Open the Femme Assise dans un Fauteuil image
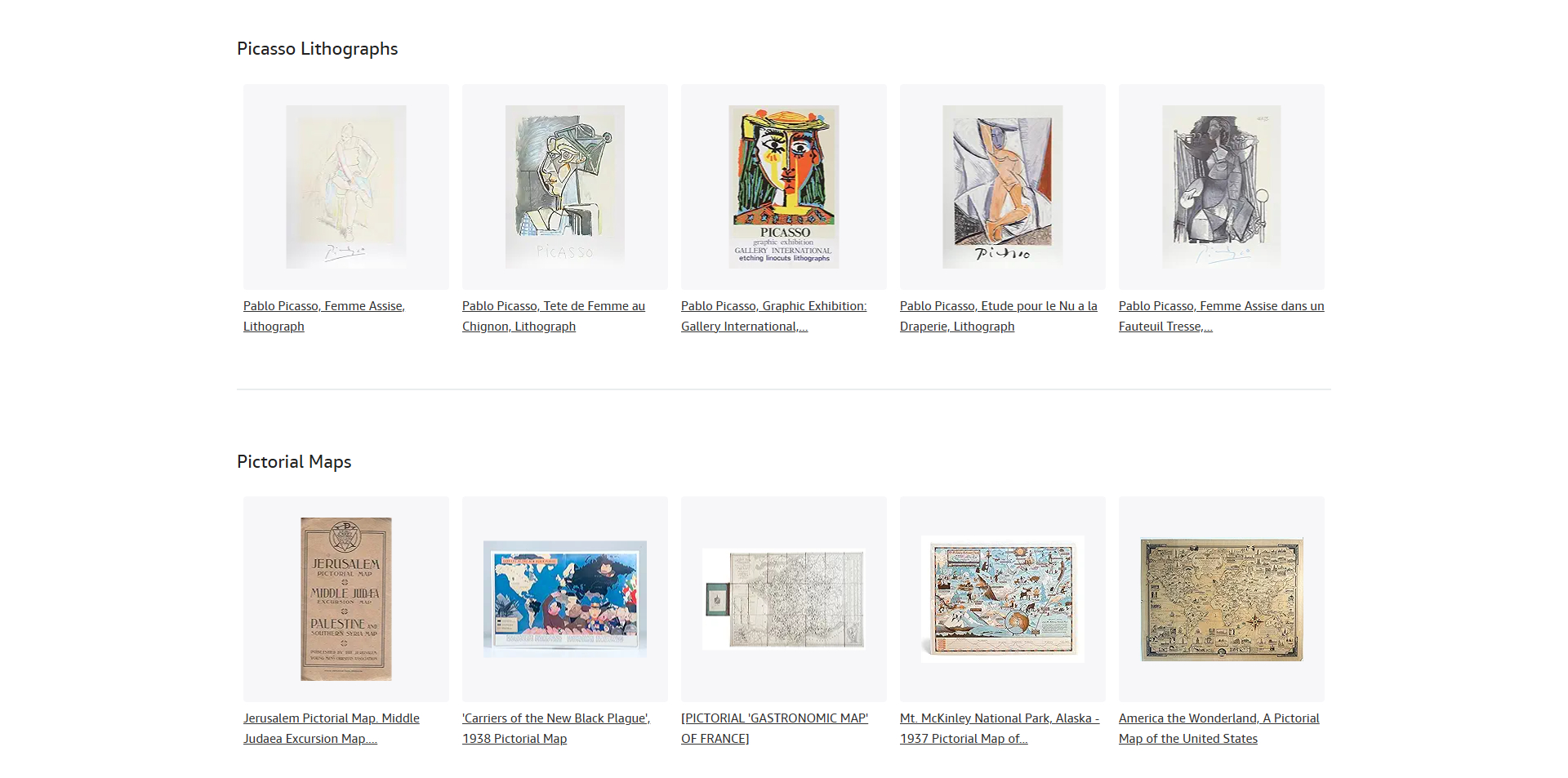 coord(1222,187)
